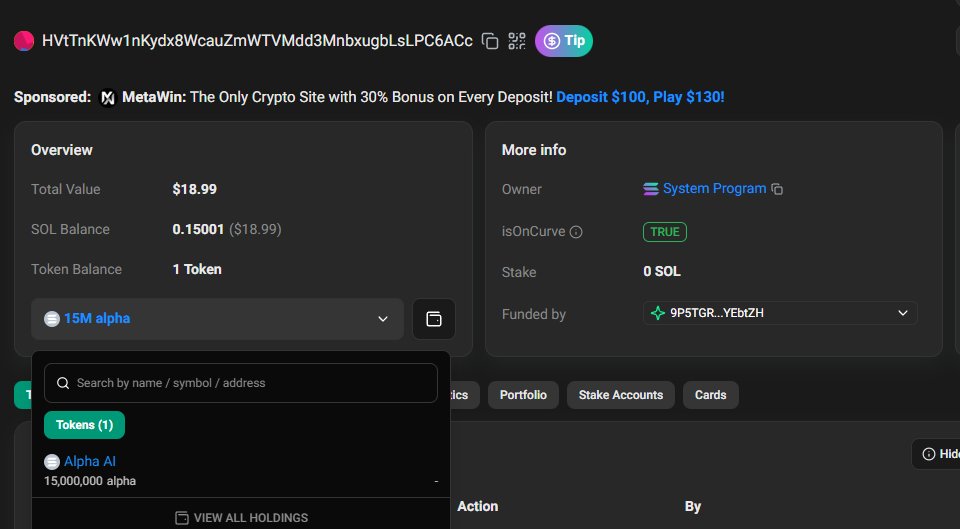The image size is (960, 529).
Task: Click the green funder sparkle icon
Action: [658, 313]
